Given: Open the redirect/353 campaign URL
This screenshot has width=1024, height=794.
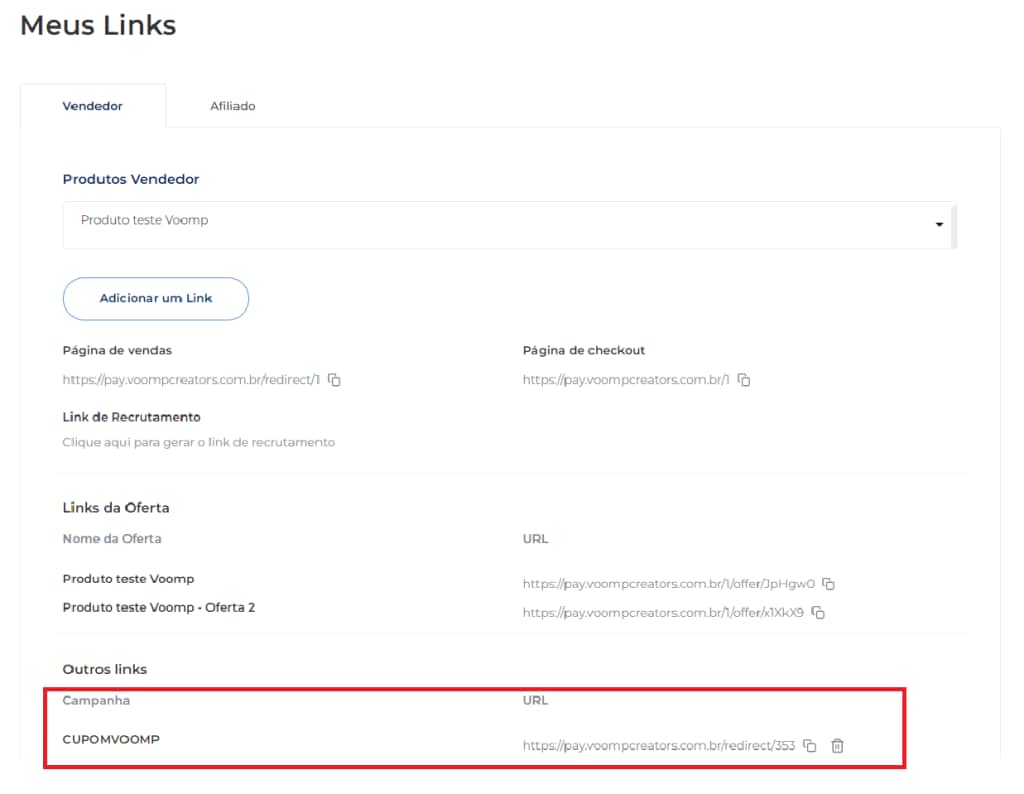Looking at the screenshot, I should tap(658, 746).
